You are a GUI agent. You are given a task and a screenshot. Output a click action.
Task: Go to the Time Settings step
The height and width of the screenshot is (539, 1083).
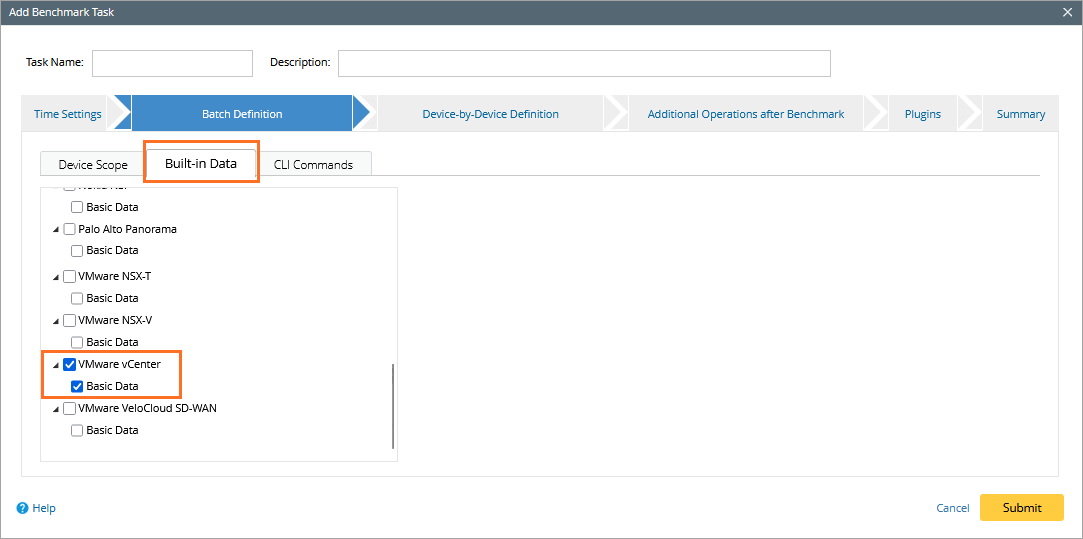point(68,114)
